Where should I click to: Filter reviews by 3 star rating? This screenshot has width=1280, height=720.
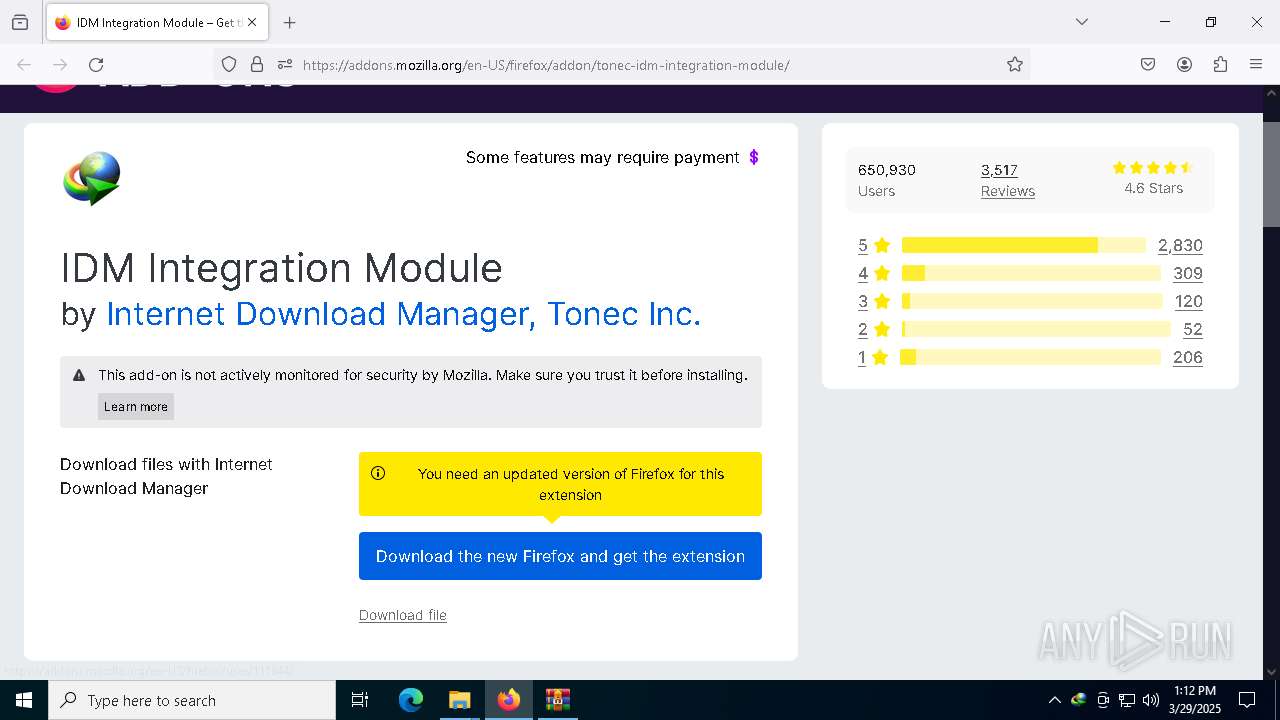(873, 301)
